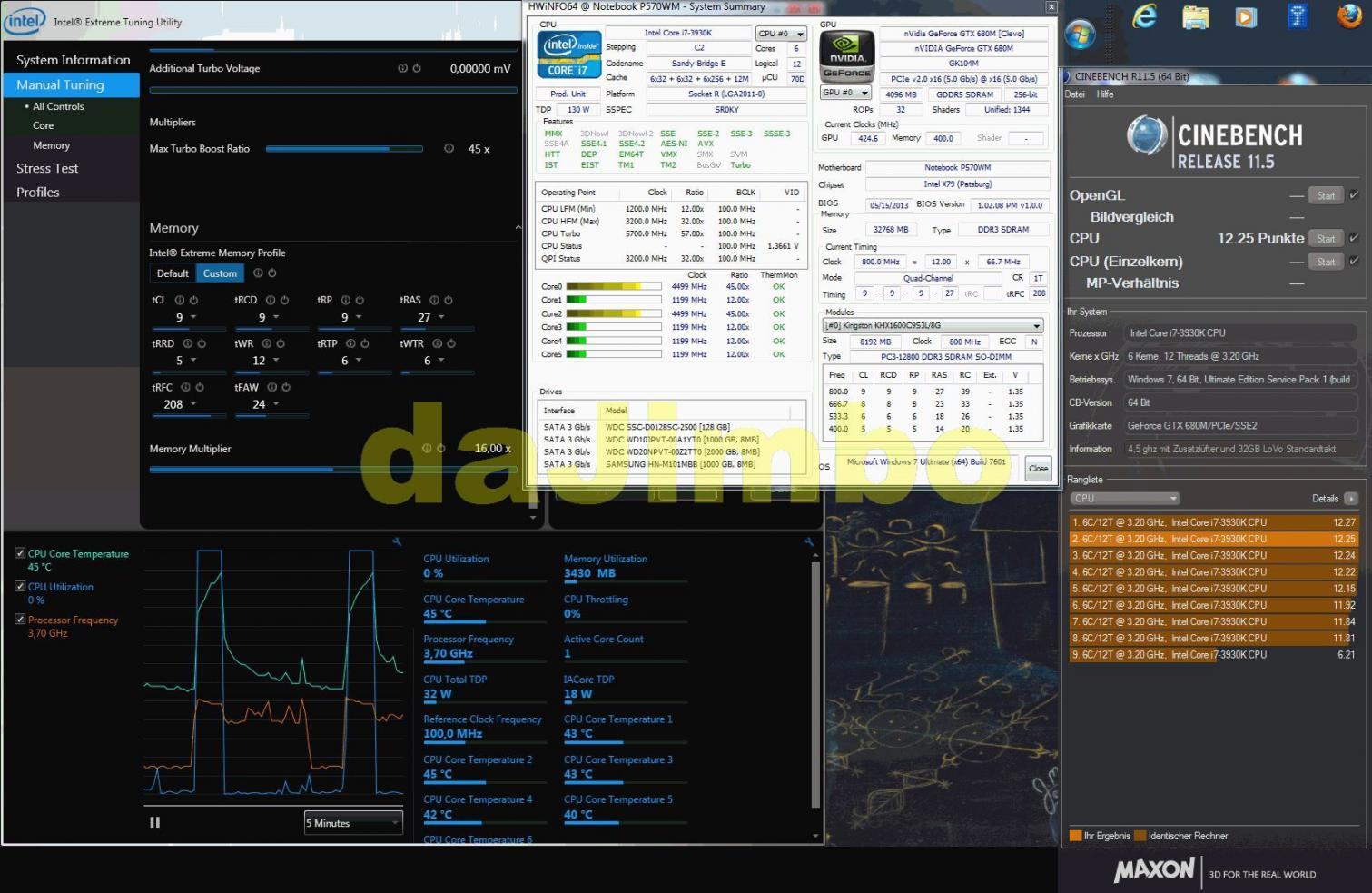Reset Additional Turbo Voltage with power icon

[417, 68]
